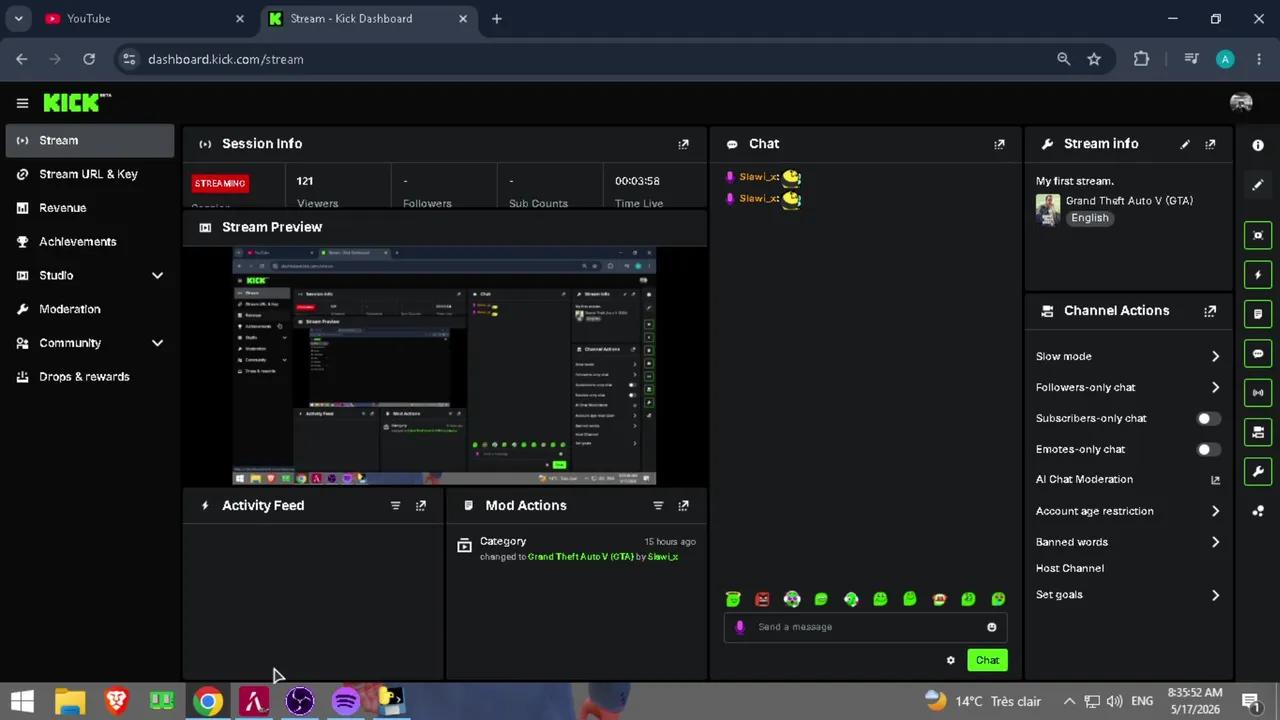This screenshot has height=720, width=1280.
Task: Expand the Studio sidebar section
Action: point(157,275)
